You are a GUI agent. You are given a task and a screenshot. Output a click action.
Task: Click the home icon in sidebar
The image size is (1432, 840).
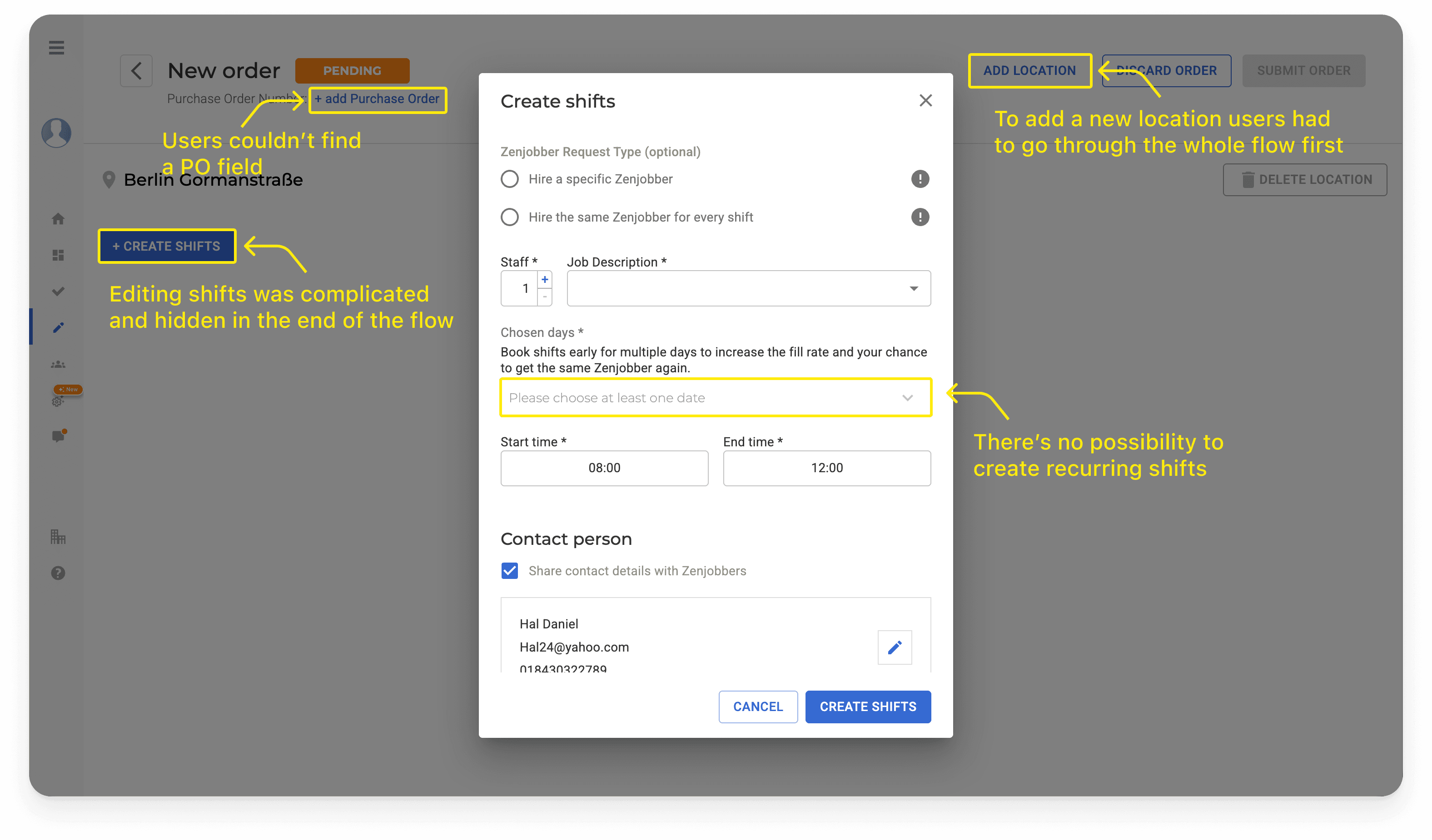click(58, 219)
